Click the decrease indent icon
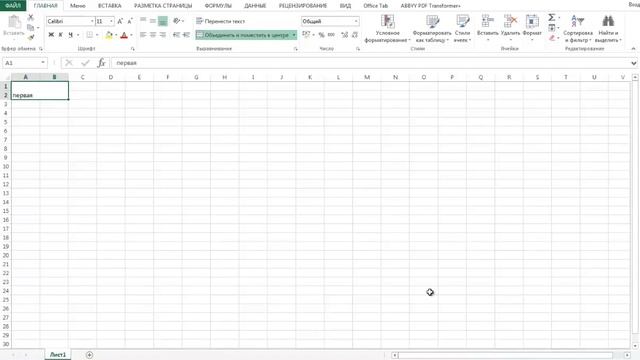Viewport: 640px width, 360px height. (x=176, y=35)
